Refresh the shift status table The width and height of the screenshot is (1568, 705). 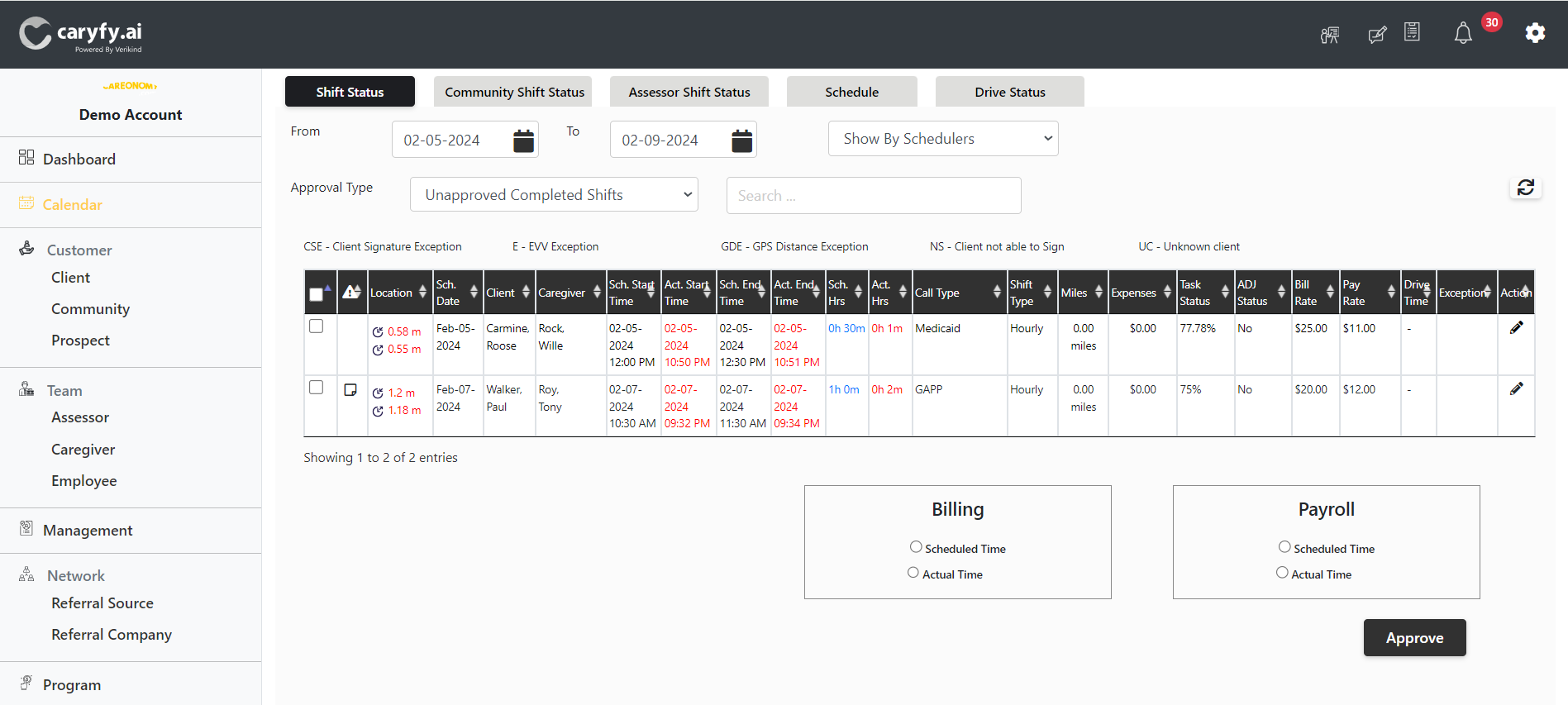[x=1525, y=188]
